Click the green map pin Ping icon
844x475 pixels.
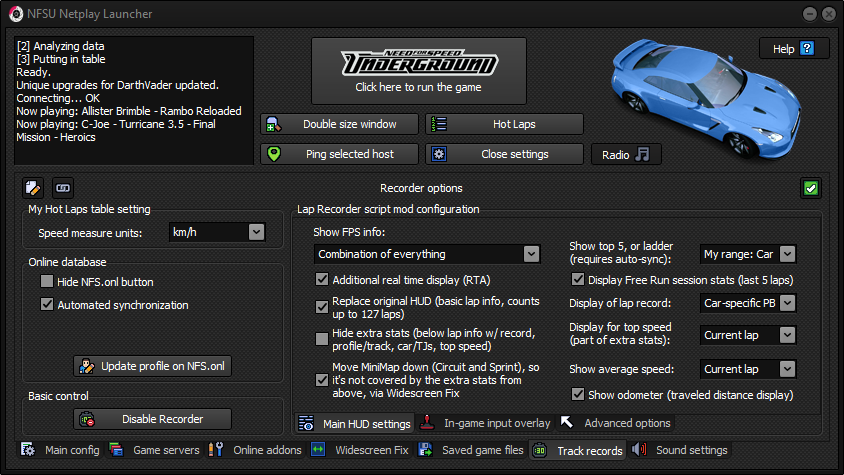(x=274, y=154)
